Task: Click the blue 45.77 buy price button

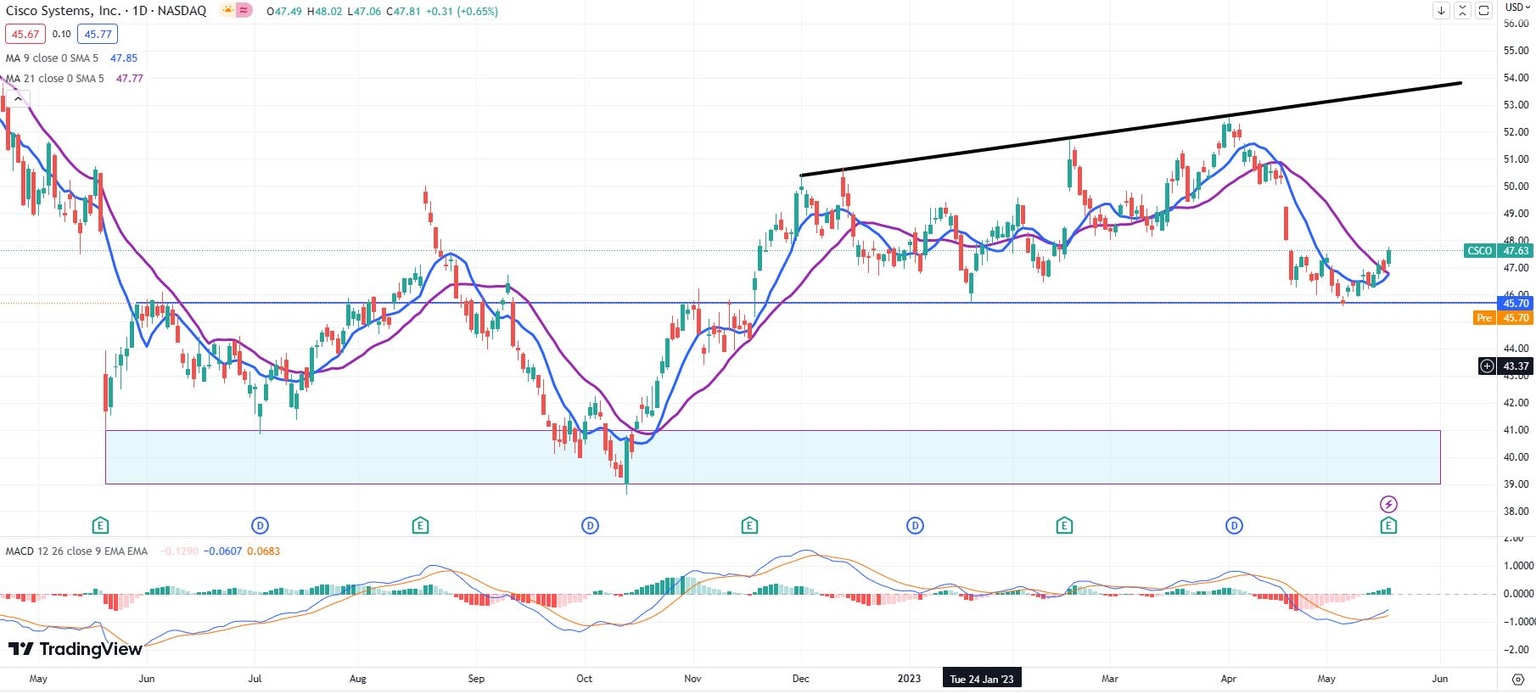Action: (x=96, y=33)
